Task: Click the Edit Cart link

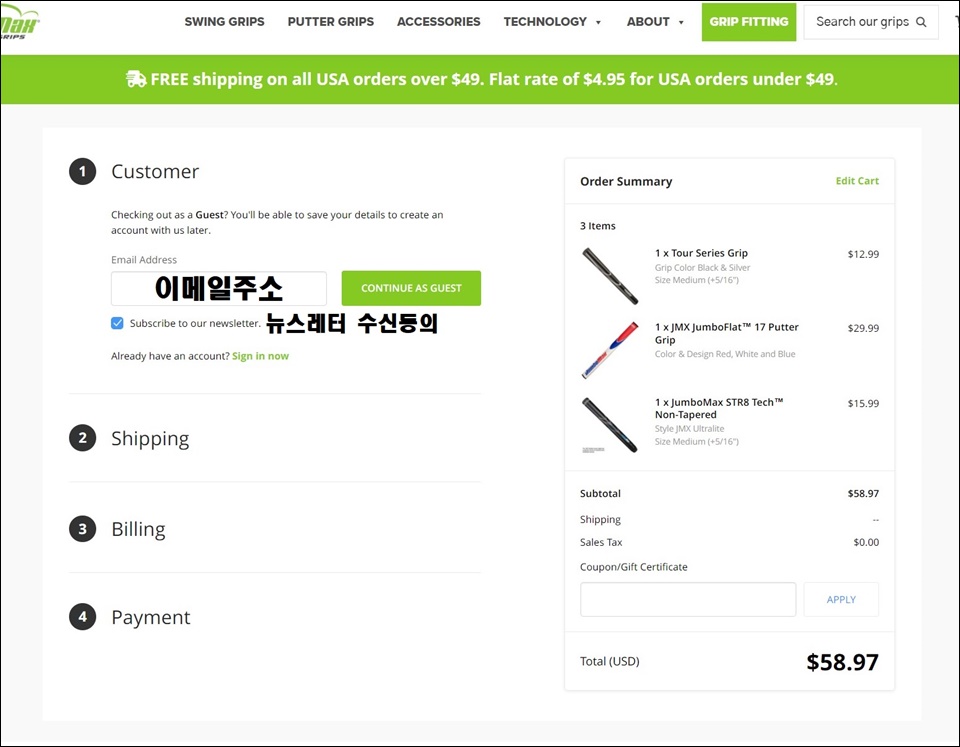Action: tap(857, 181)
